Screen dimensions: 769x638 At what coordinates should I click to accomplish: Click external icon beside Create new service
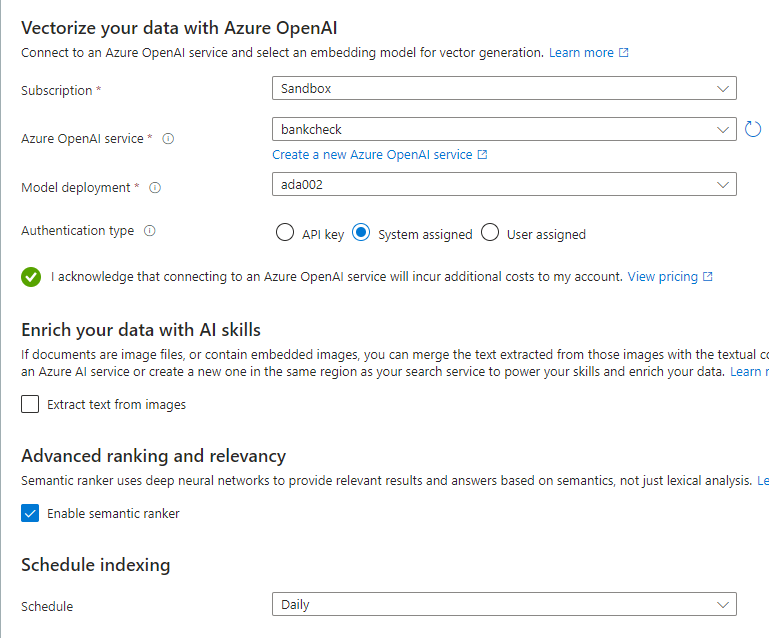click(483, 154)
